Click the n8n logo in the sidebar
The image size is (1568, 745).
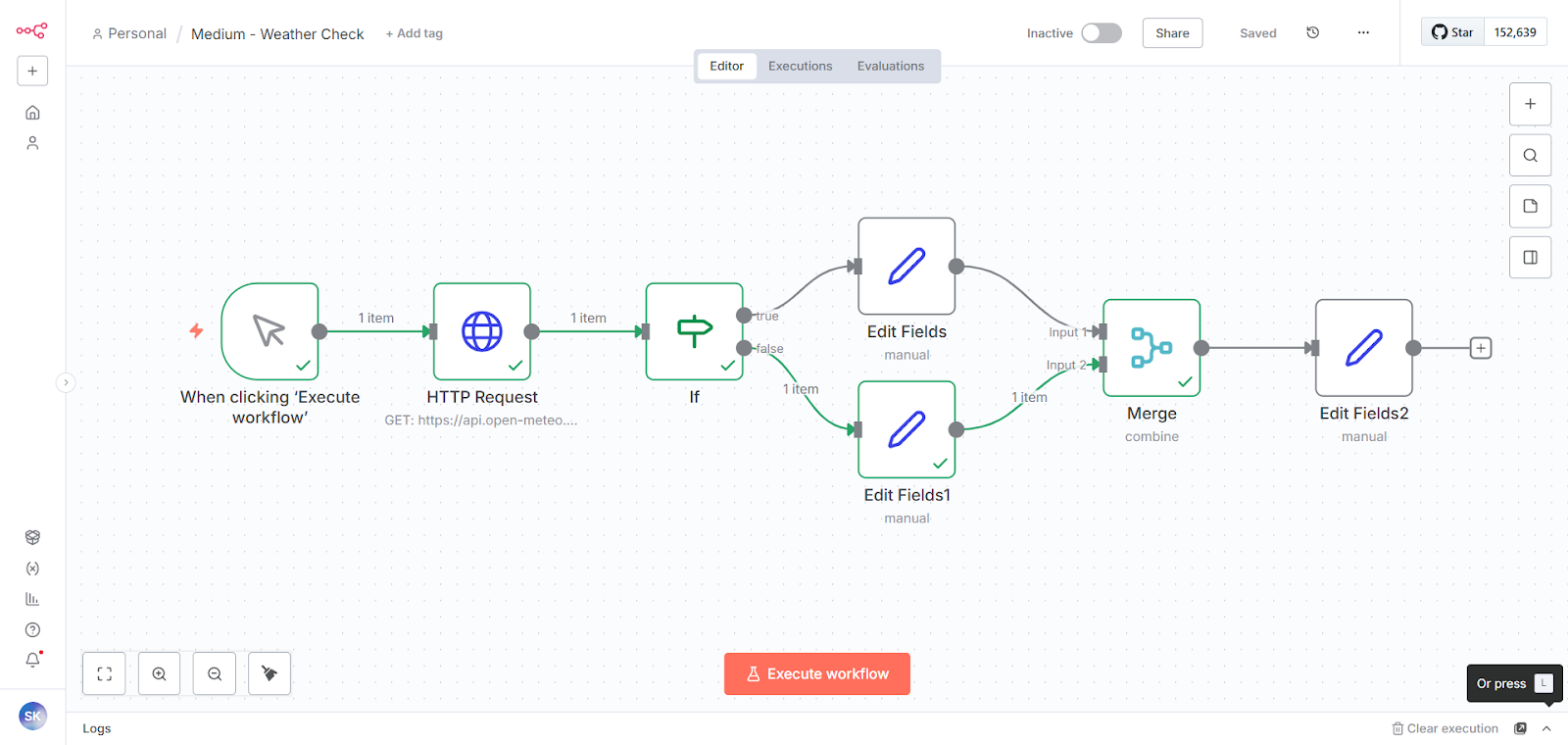[31, 30]
